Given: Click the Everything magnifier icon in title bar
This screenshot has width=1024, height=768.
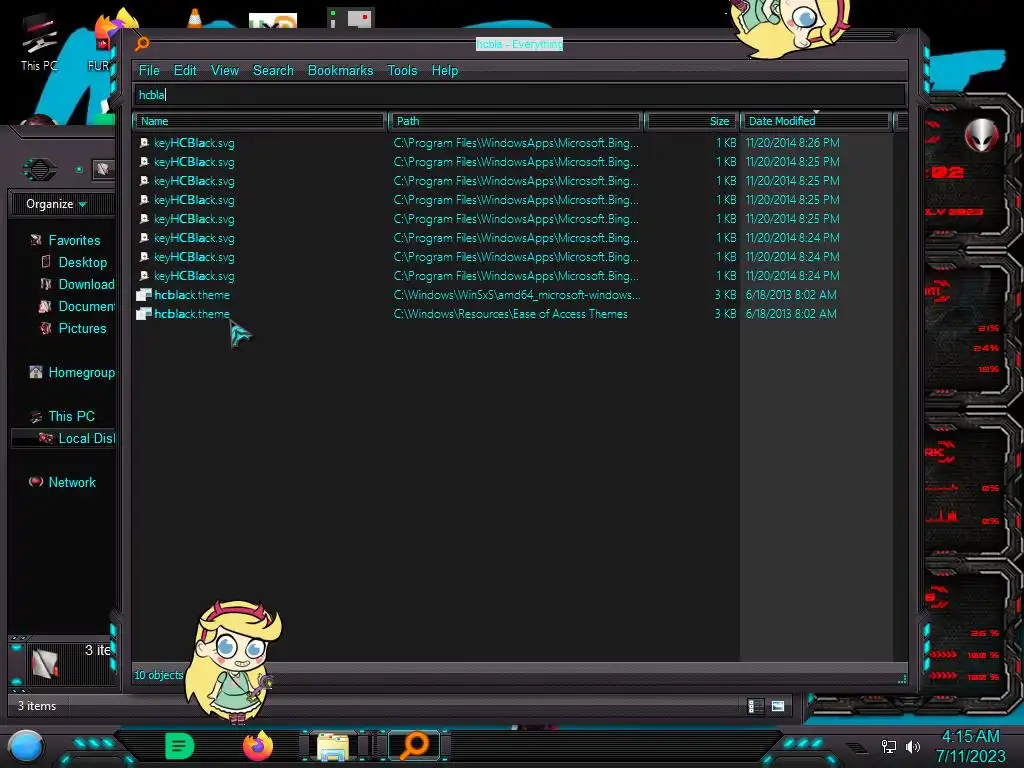Looking at the screenshot, I should point(142,44).
